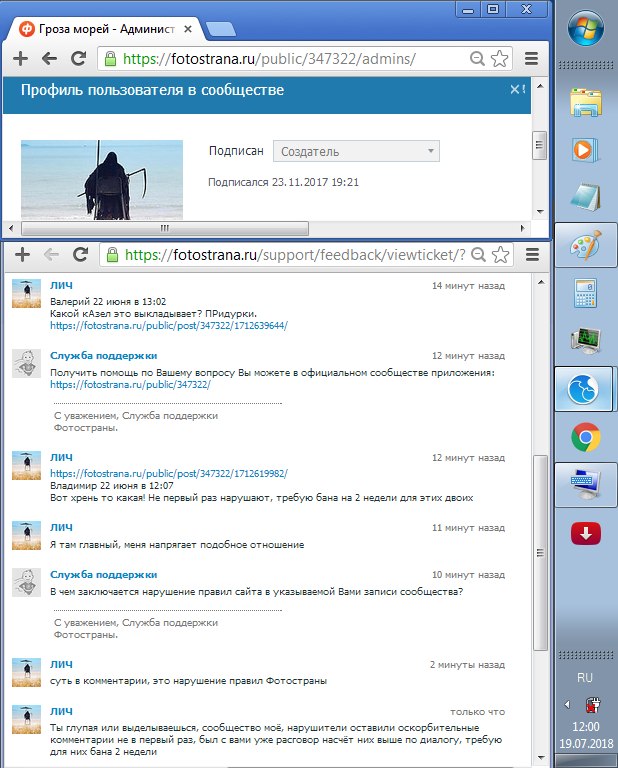
Task: Open the Chrome menu in the top window
Action: click(x=531, y=59)
